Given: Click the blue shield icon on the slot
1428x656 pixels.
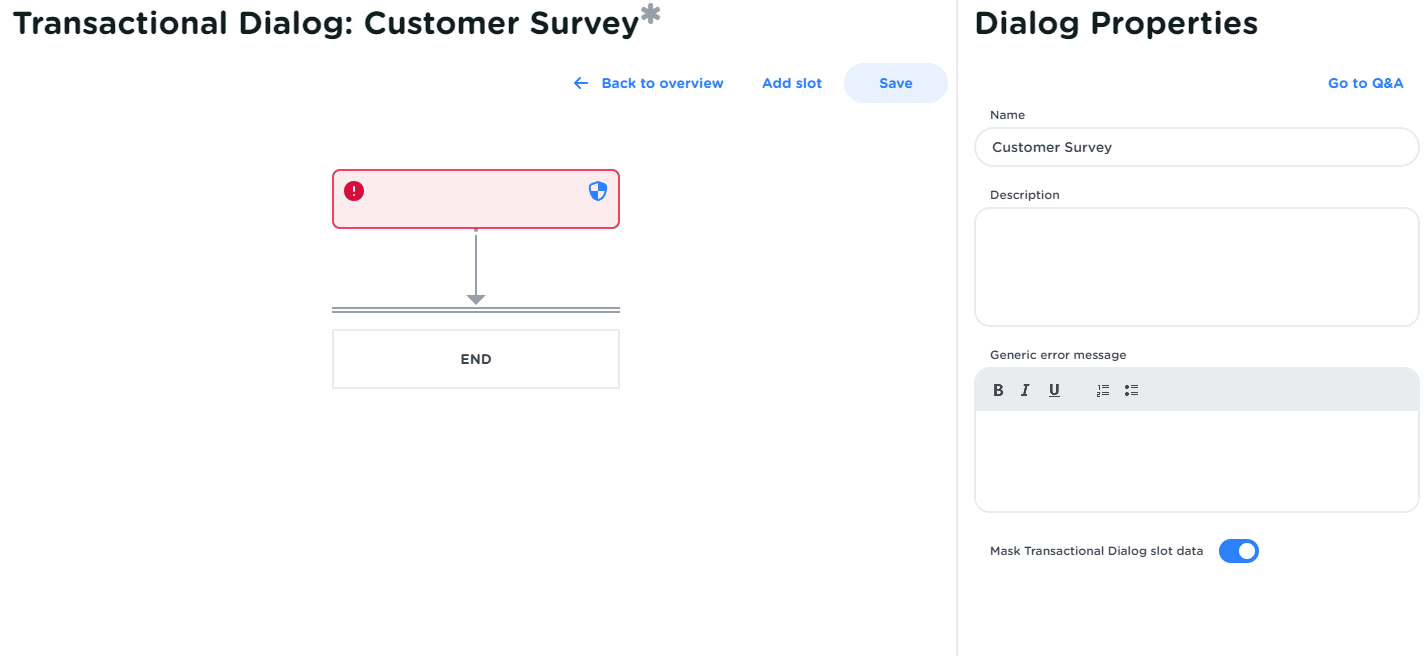Looking at the screenshot, I should point(598,191).
